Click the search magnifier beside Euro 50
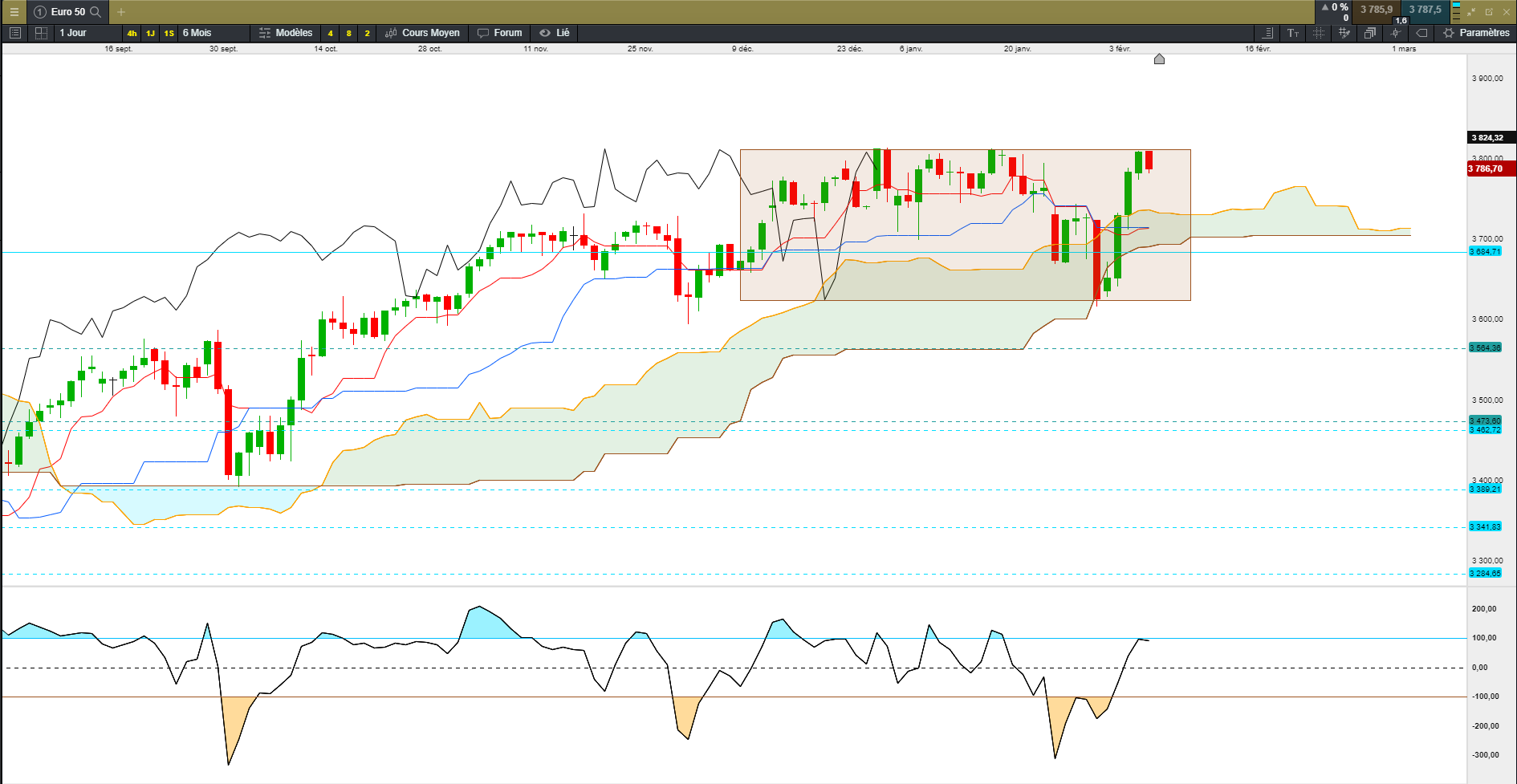Viewport: 1517px width, 784px height. 96,12
